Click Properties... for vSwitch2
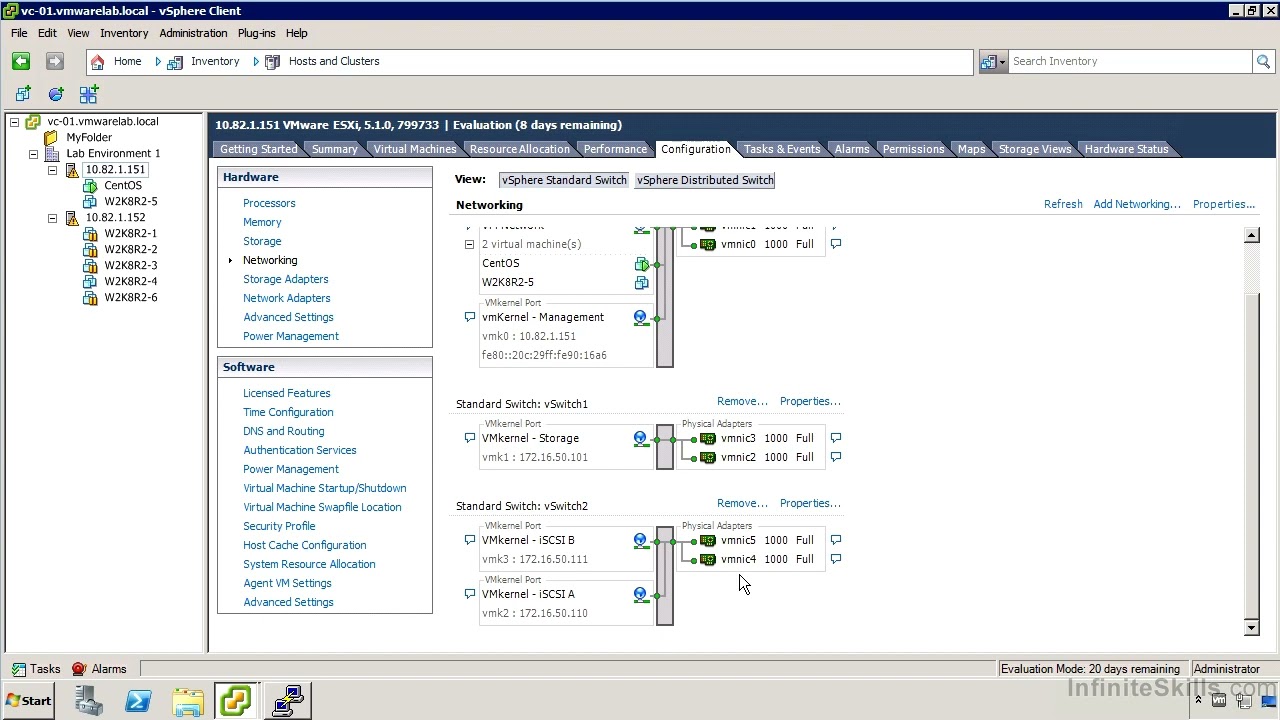This screenshot has height=720, width=1280. tap(810, 503)
